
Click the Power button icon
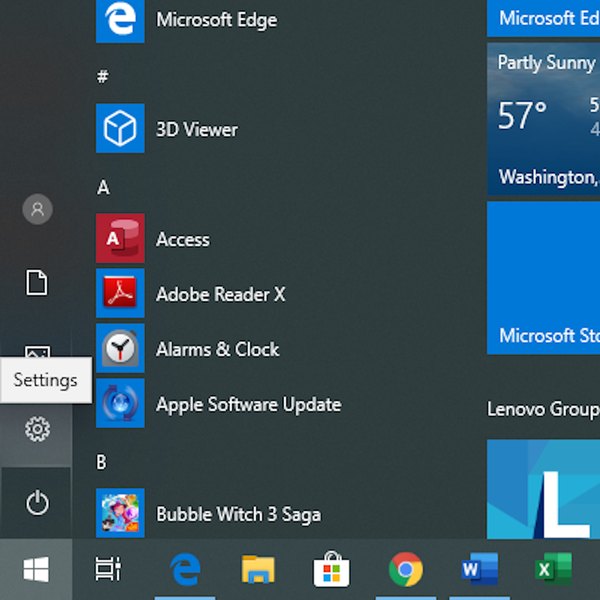click(x=37, y=502)
